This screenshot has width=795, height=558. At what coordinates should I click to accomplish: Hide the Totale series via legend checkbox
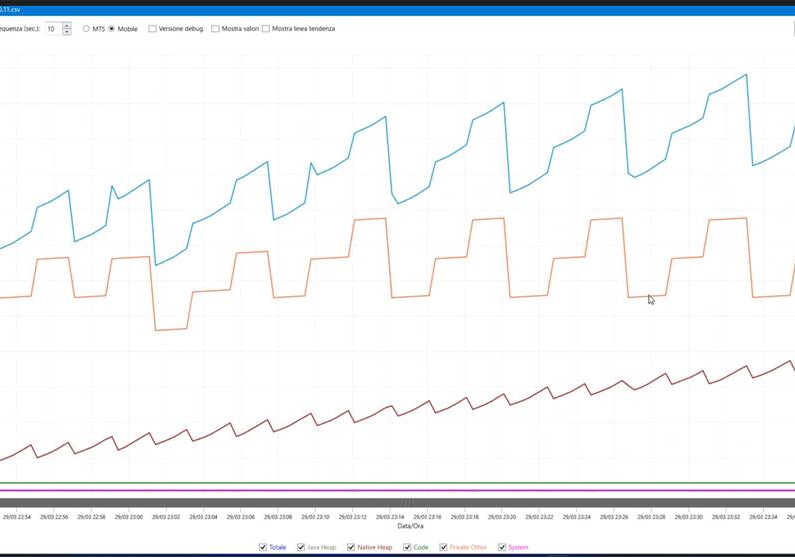pos(263,547)
